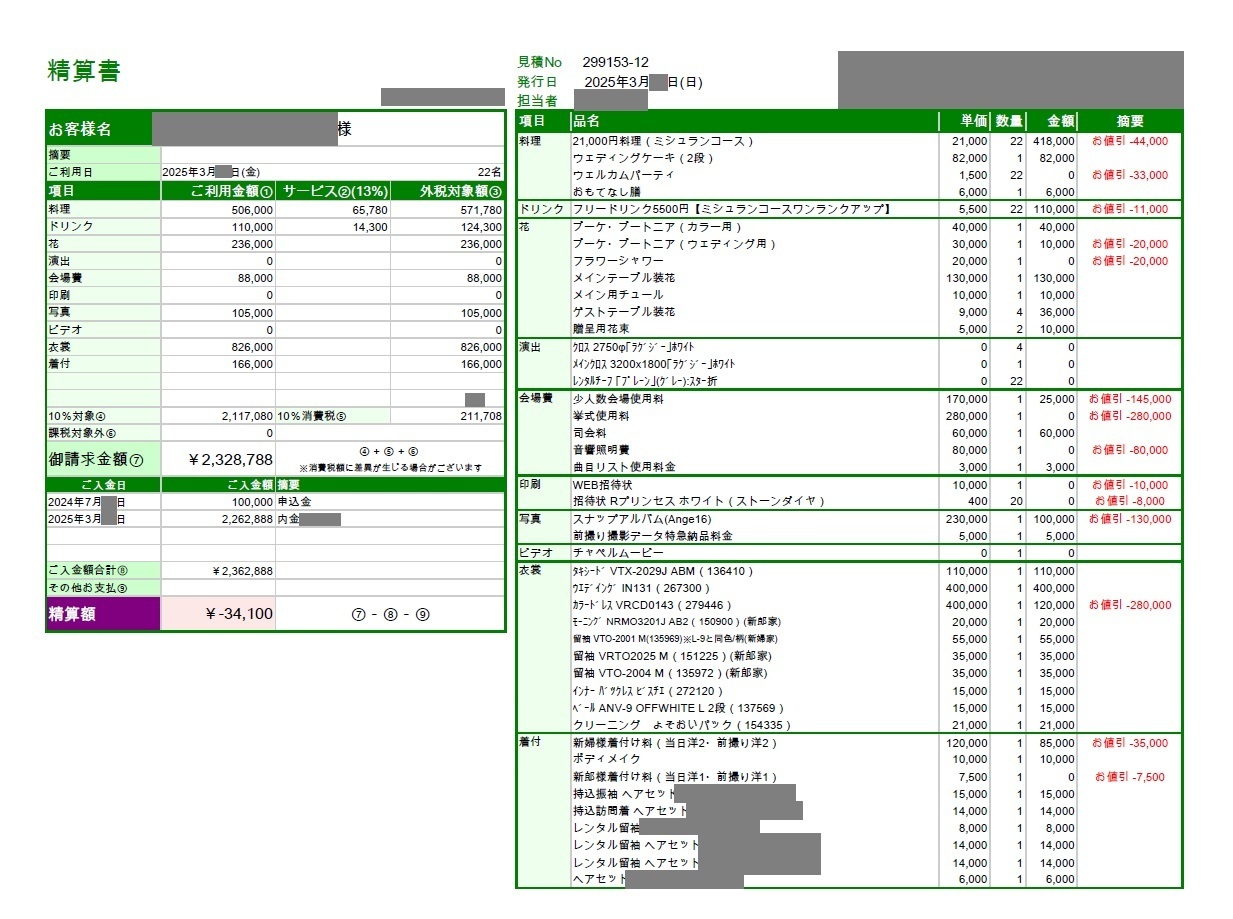Select the ¥-34,100 settlement amount

(x=238, y=614)
